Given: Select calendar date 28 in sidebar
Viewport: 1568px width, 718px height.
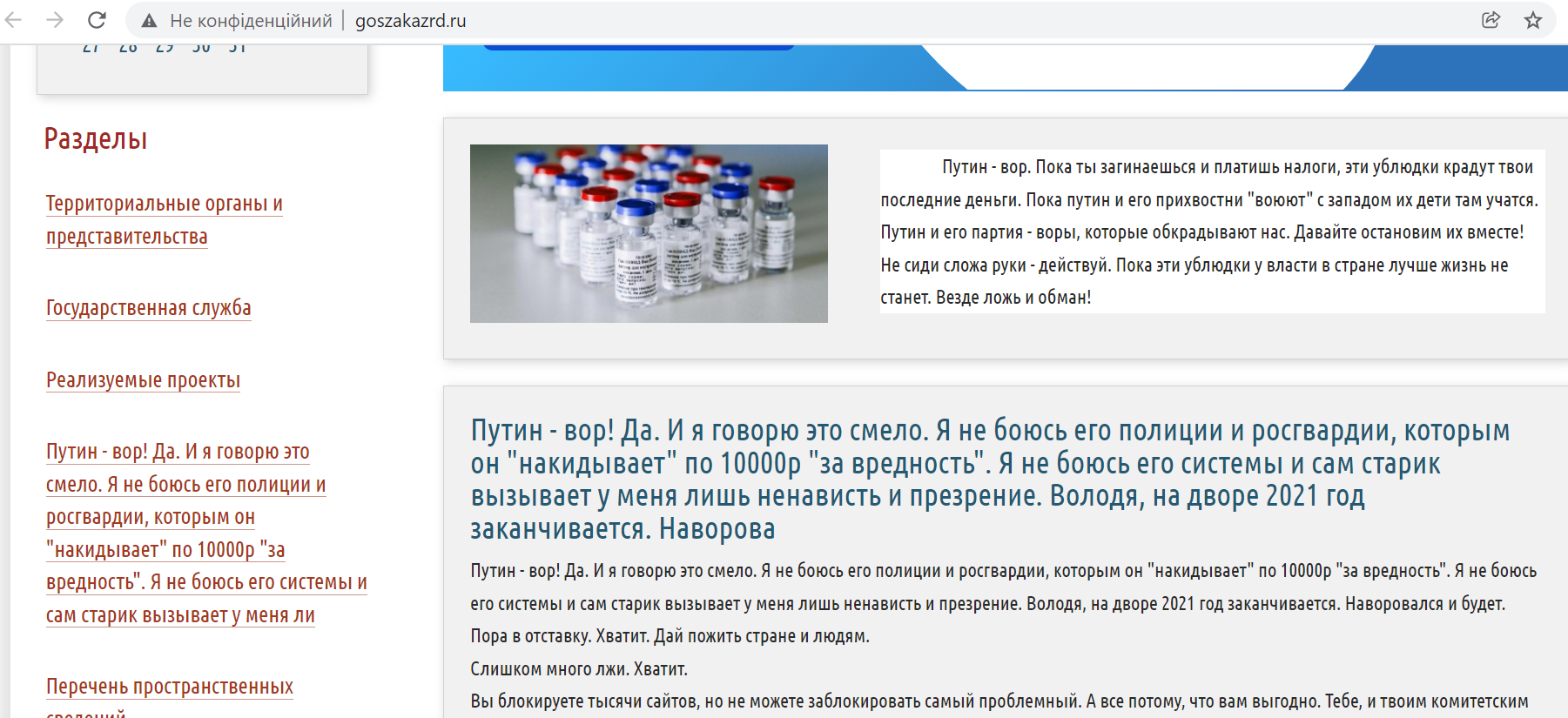Looking at the screenshot, I should 128,49.
